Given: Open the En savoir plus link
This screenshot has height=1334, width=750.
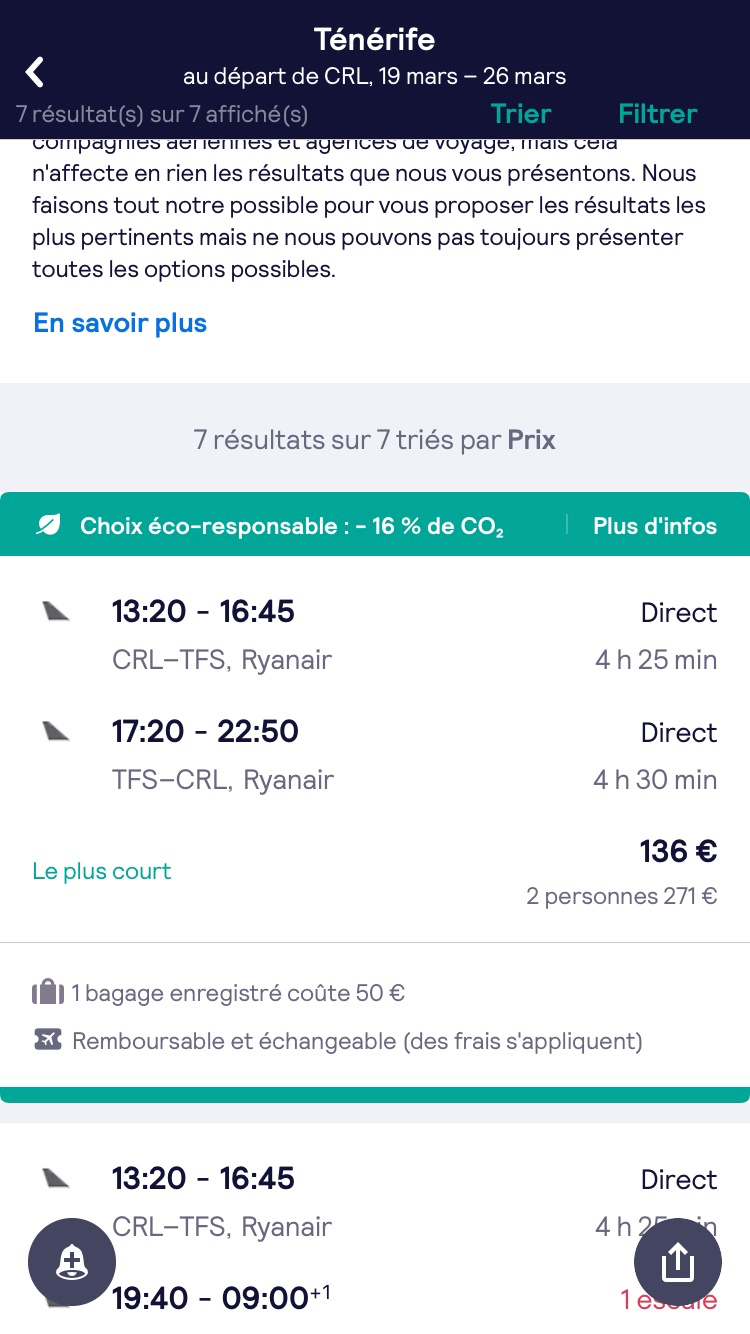Looking at the screenshot, I should (x=120, y=323).
